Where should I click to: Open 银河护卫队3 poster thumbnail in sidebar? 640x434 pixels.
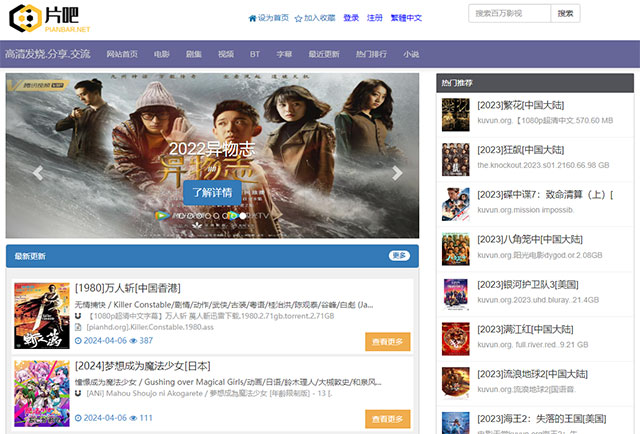[456, 294]
